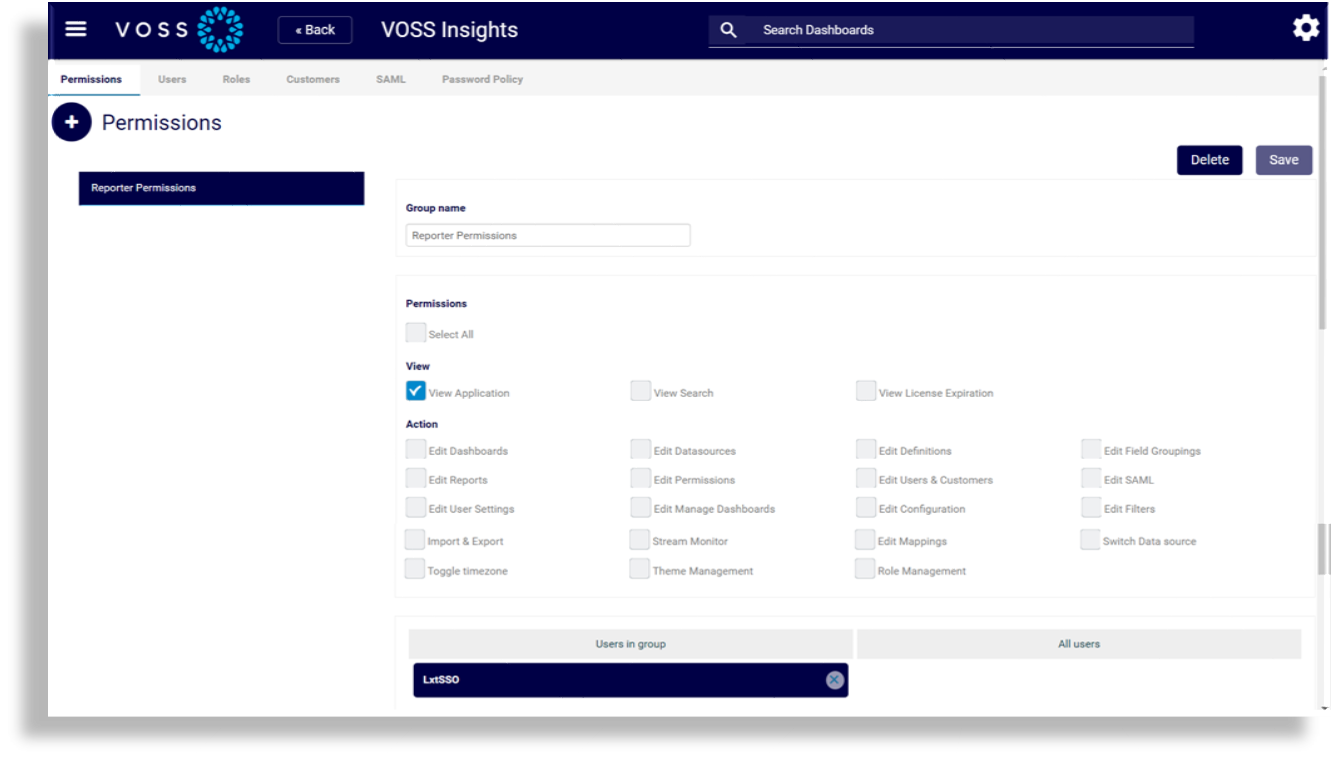1333x760 pixels.
Task: Add a new permission group with the plus icon
Action: pos(70,121)
